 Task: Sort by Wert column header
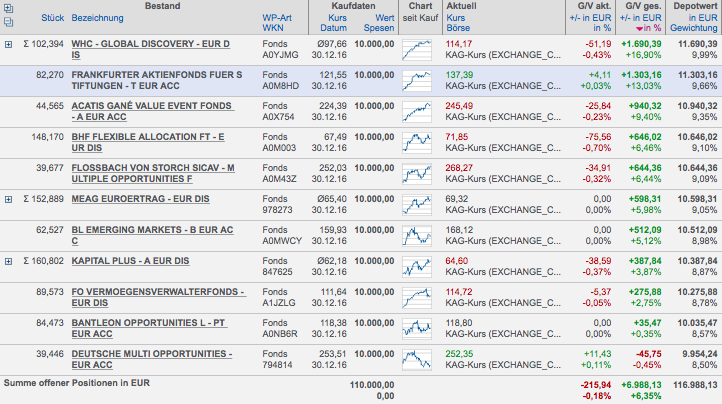(x=384, y=18)
